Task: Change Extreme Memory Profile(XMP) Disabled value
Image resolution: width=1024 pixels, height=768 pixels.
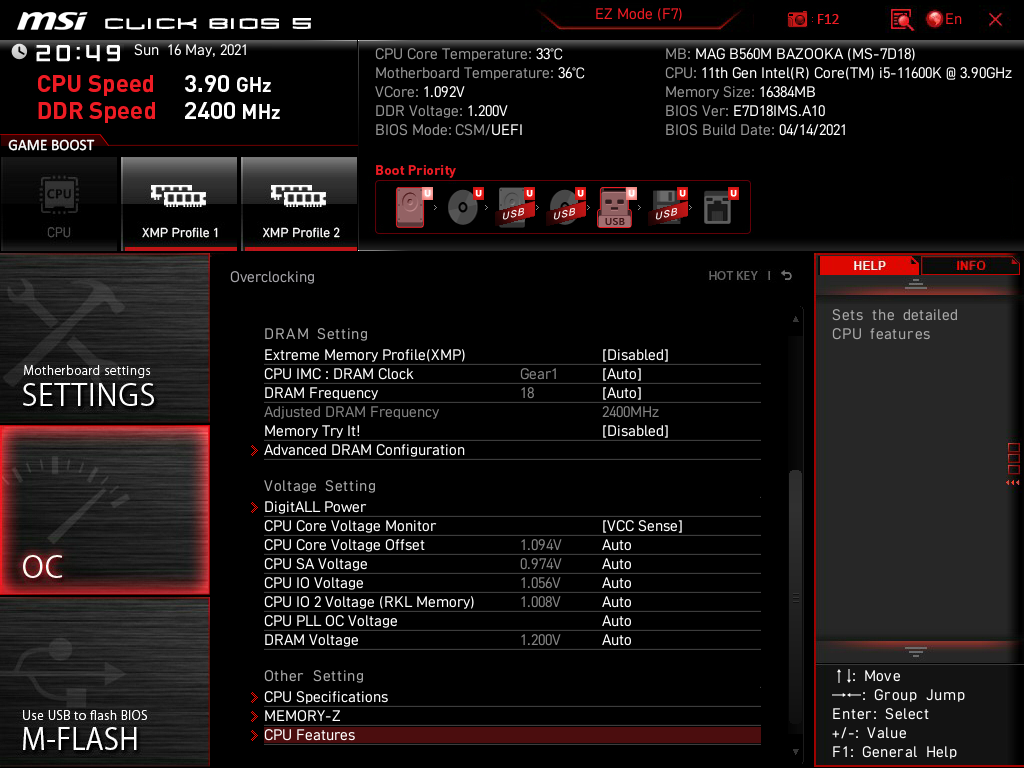Action: pyautogui.click(x=635, y=355)
